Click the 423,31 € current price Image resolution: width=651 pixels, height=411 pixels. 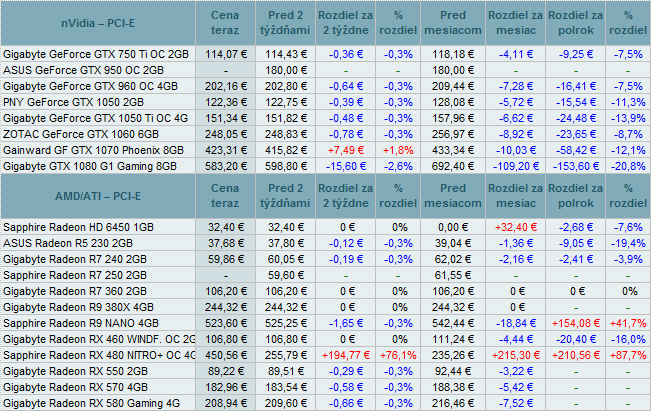click(x=225, y=150)
